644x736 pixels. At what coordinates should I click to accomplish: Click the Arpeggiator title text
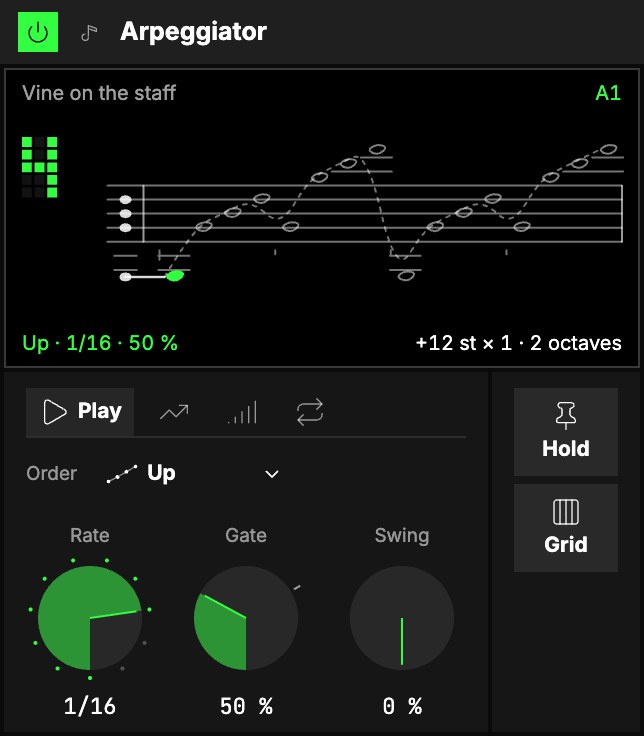click(x=193, y=32)
